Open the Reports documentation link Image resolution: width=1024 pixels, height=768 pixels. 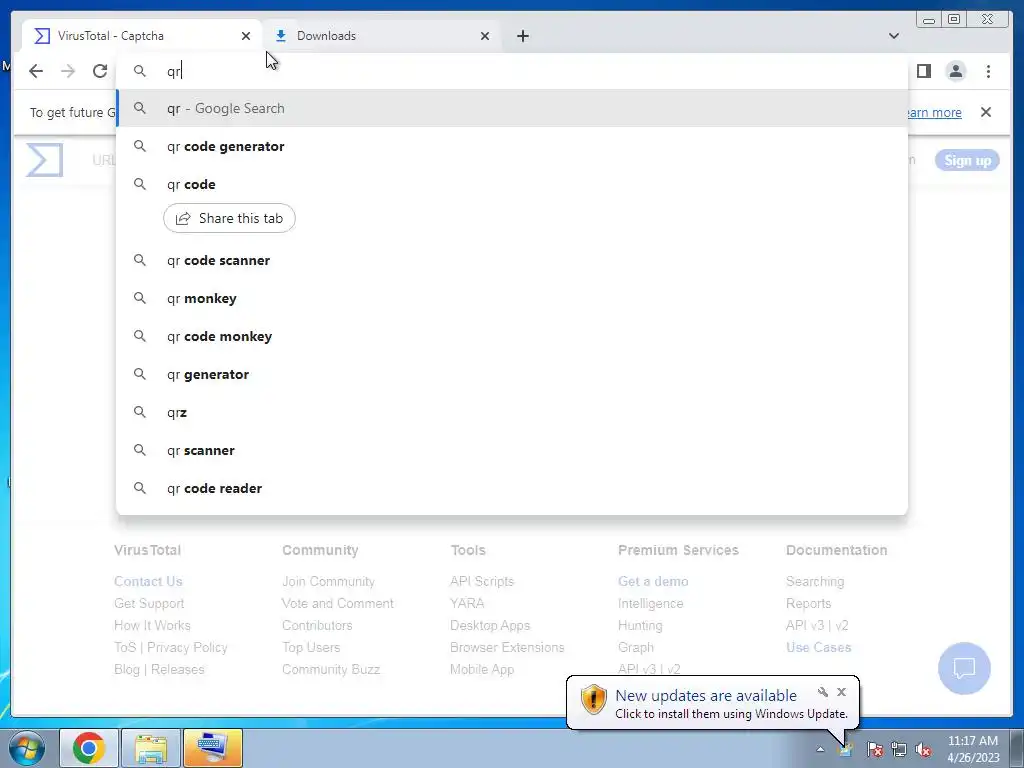point(808,603)
